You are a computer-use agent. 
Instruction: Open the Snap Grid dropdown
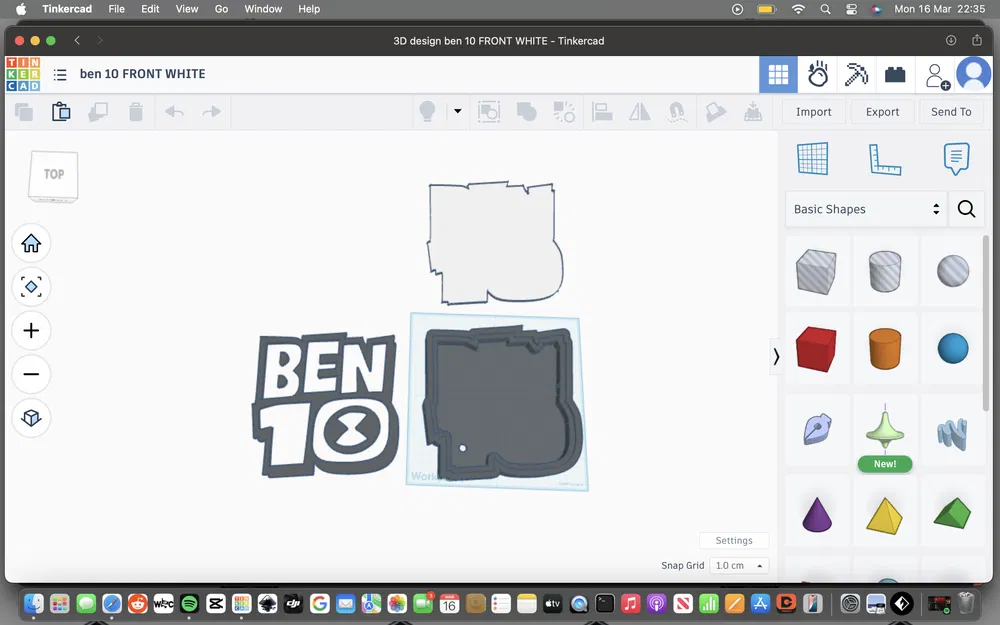(739, 565)
